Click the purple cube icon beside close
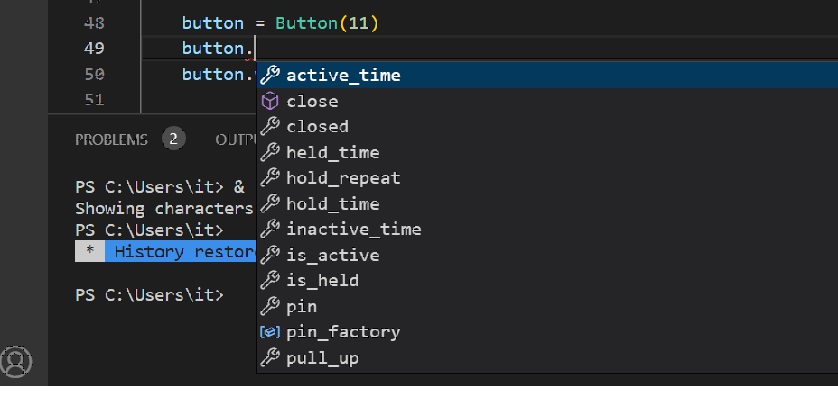 [x=270, y=101]
